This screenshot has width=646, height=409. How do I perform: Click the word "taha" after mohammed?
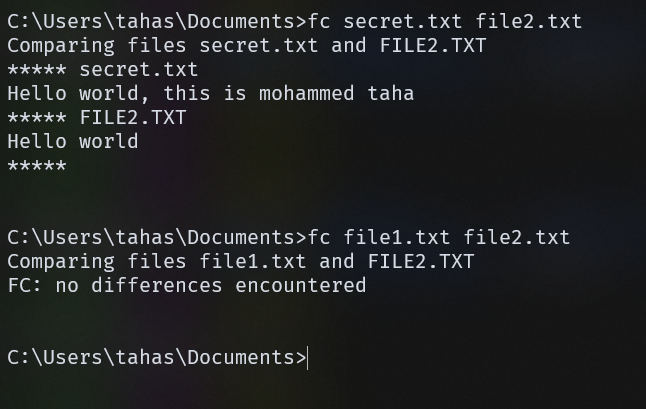(x=390, y=93)
